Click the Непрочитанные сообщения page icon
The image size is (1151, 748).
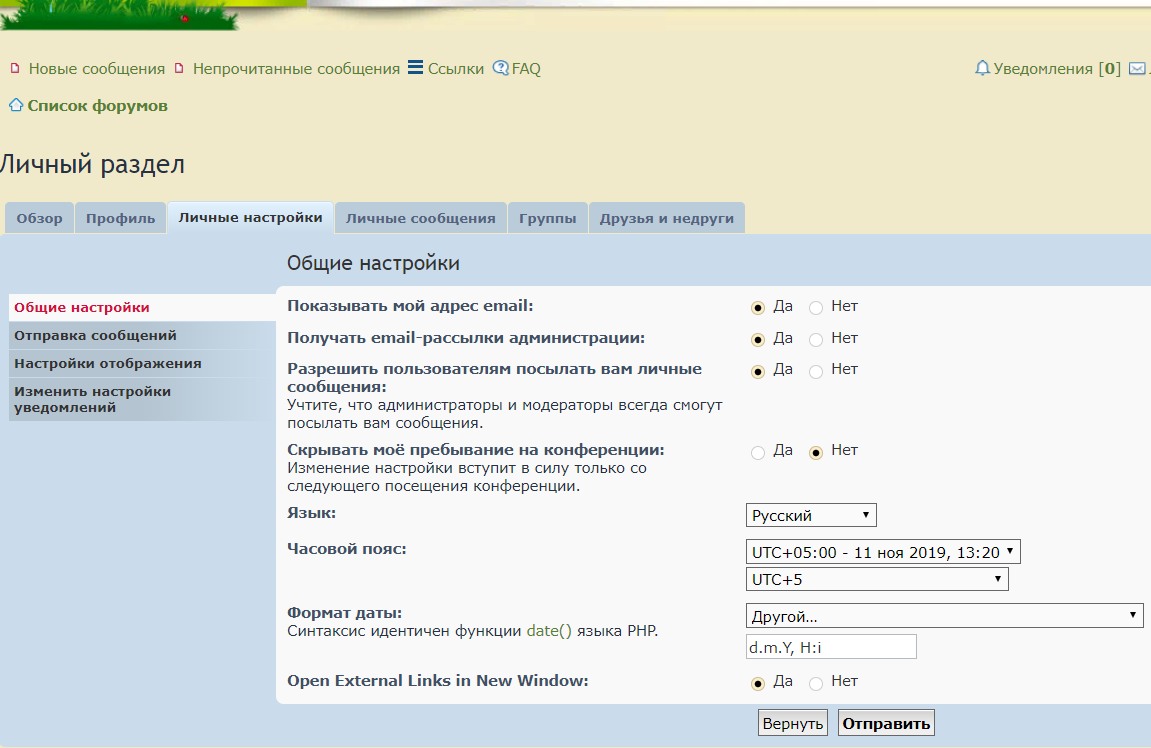(179, 68)
